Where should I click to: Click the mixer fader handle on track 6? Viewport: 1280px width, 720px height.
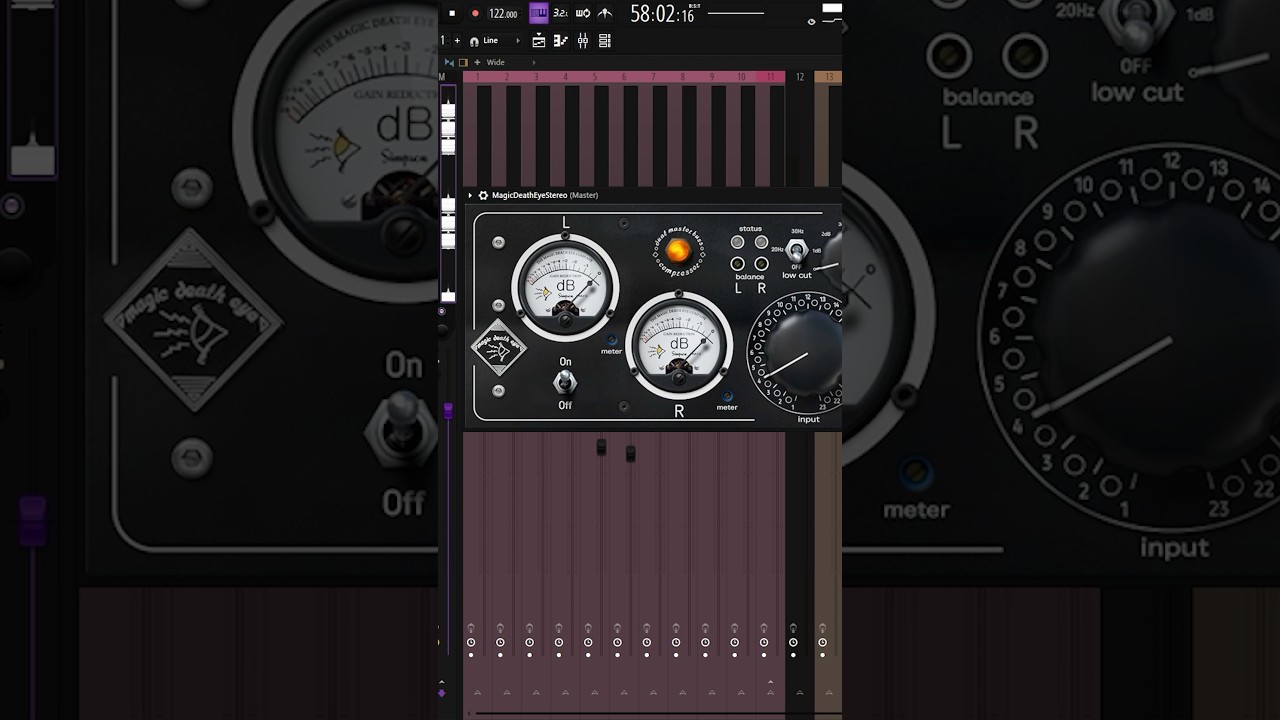[x=630, y=454]
